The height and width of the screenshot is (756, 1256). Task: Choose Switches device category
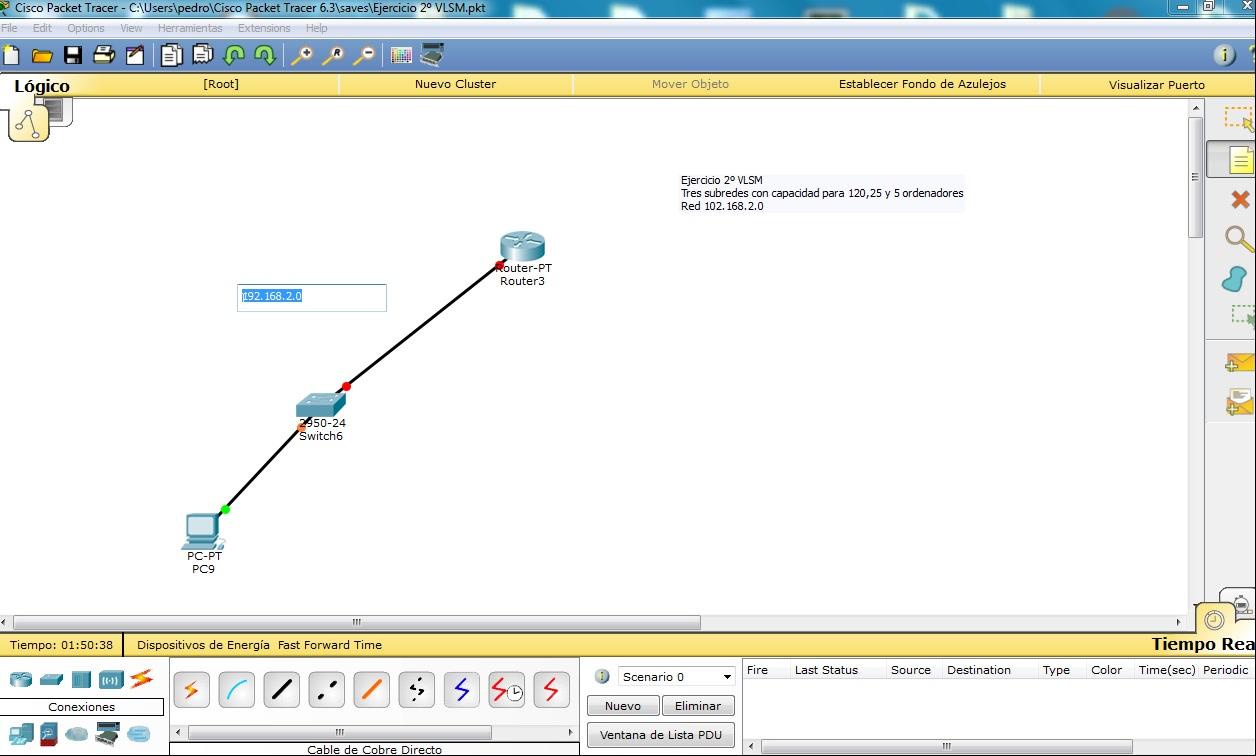[52, 680]
